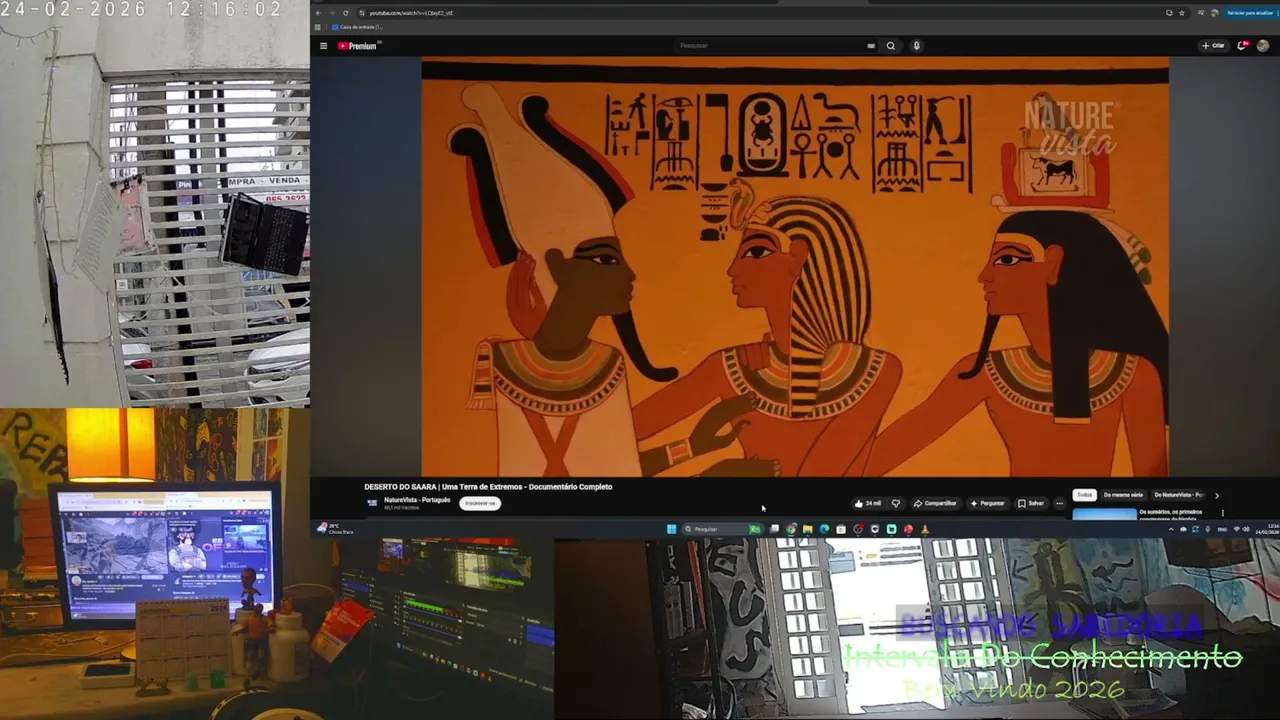Save the video with Salvar
1280x720 pixels.
[x=1031, y=503]
